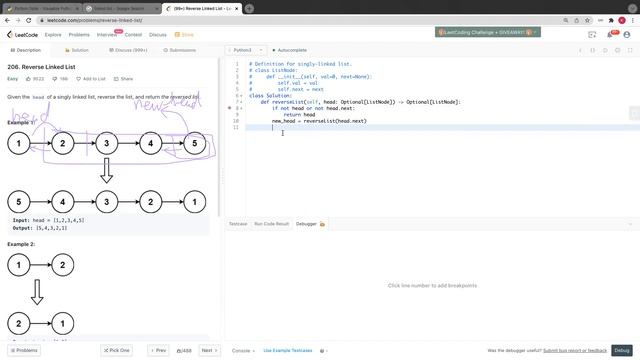Click the share page icon in address bar
The image size is (640, 360).
click(576, 20)
